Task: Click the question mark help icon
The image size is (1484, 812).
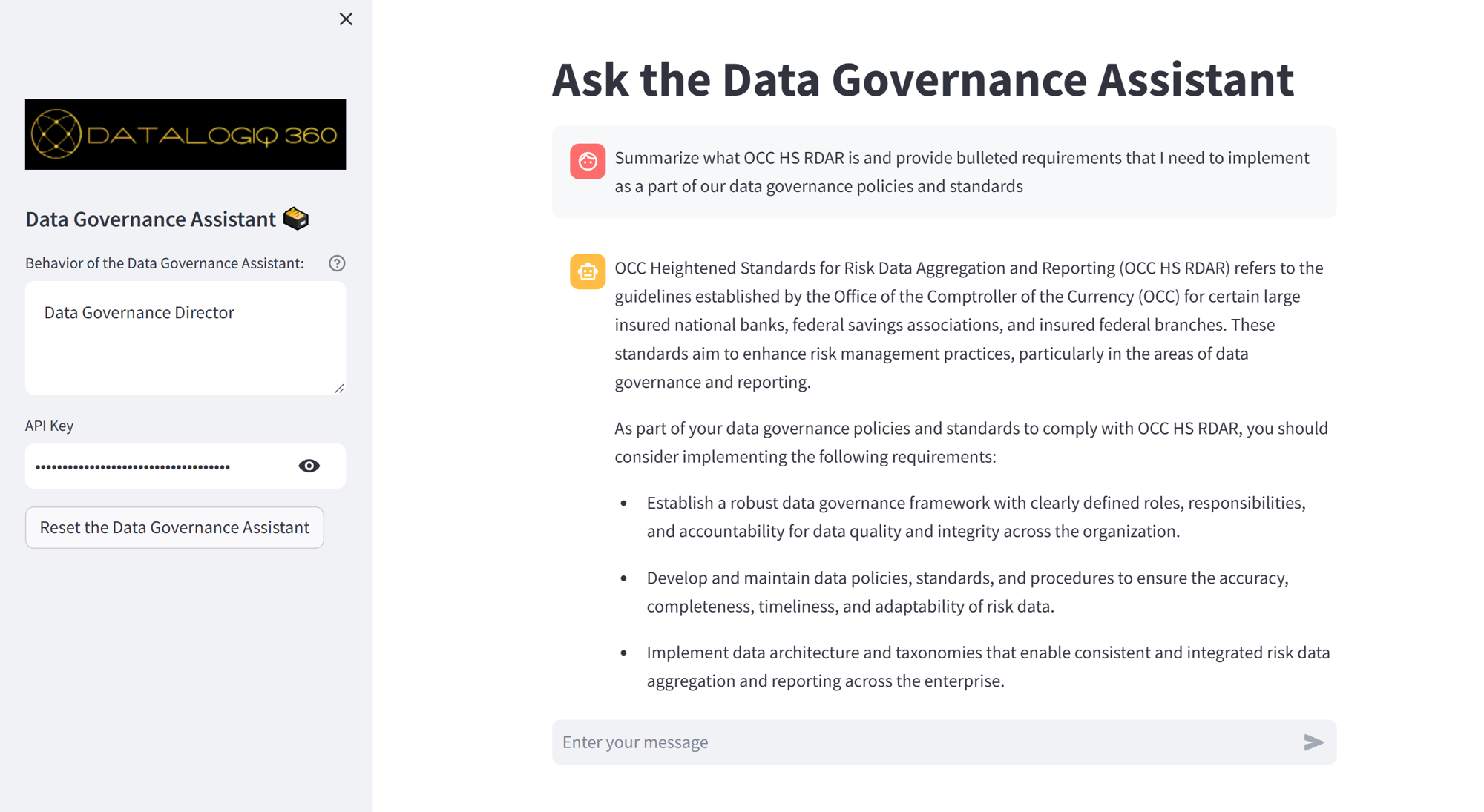Action: tap(338, 263)
